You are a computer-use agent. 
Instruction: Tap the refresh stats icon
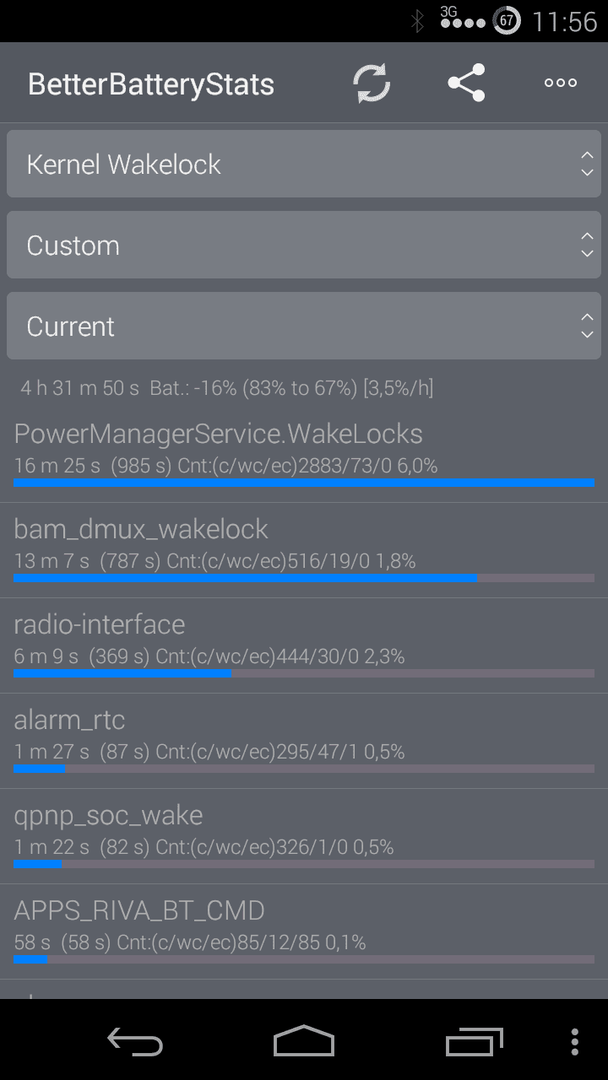pos(372,83)
